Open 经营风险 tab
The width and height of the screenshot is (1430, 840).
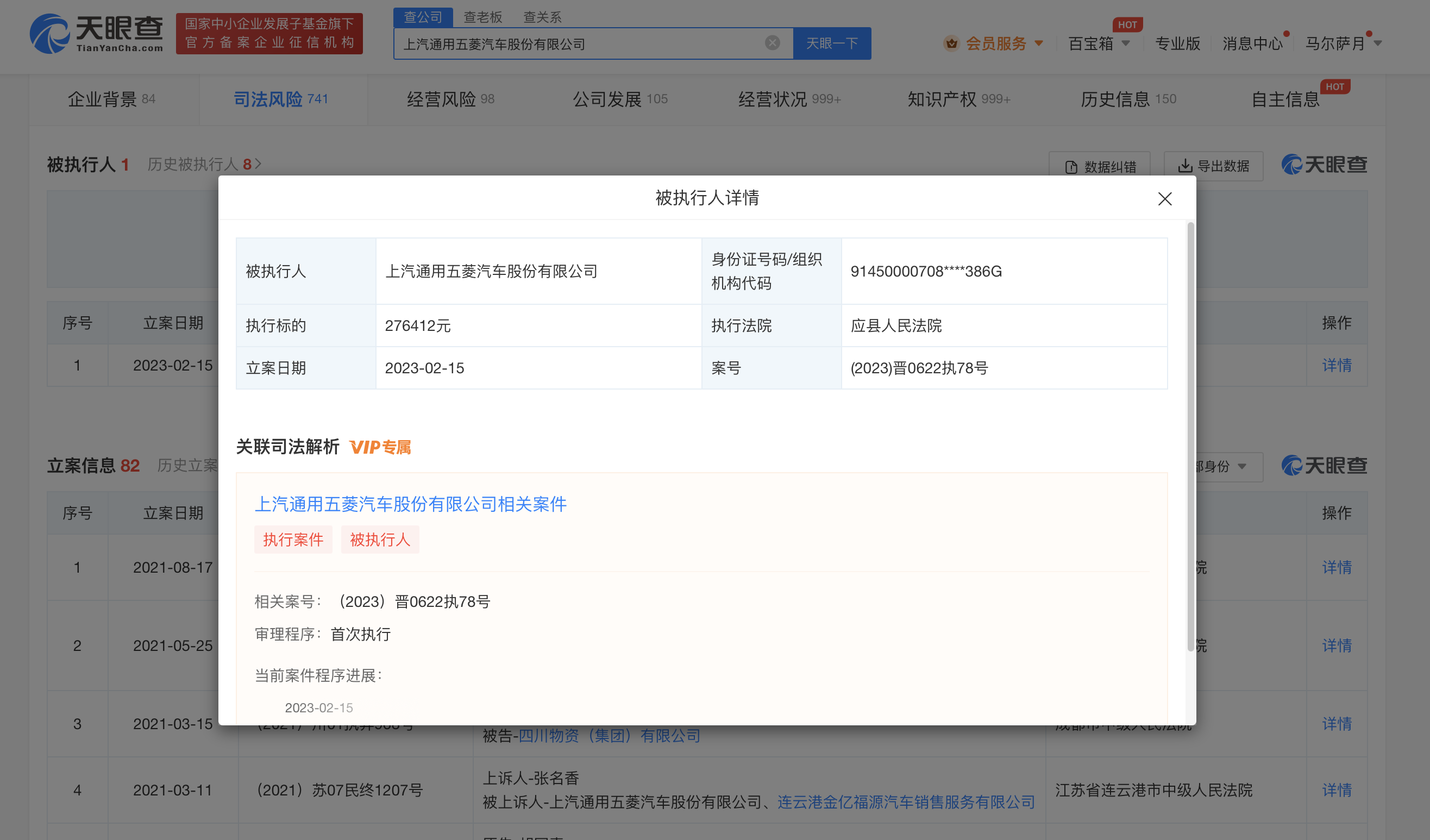tap(450, 99)
